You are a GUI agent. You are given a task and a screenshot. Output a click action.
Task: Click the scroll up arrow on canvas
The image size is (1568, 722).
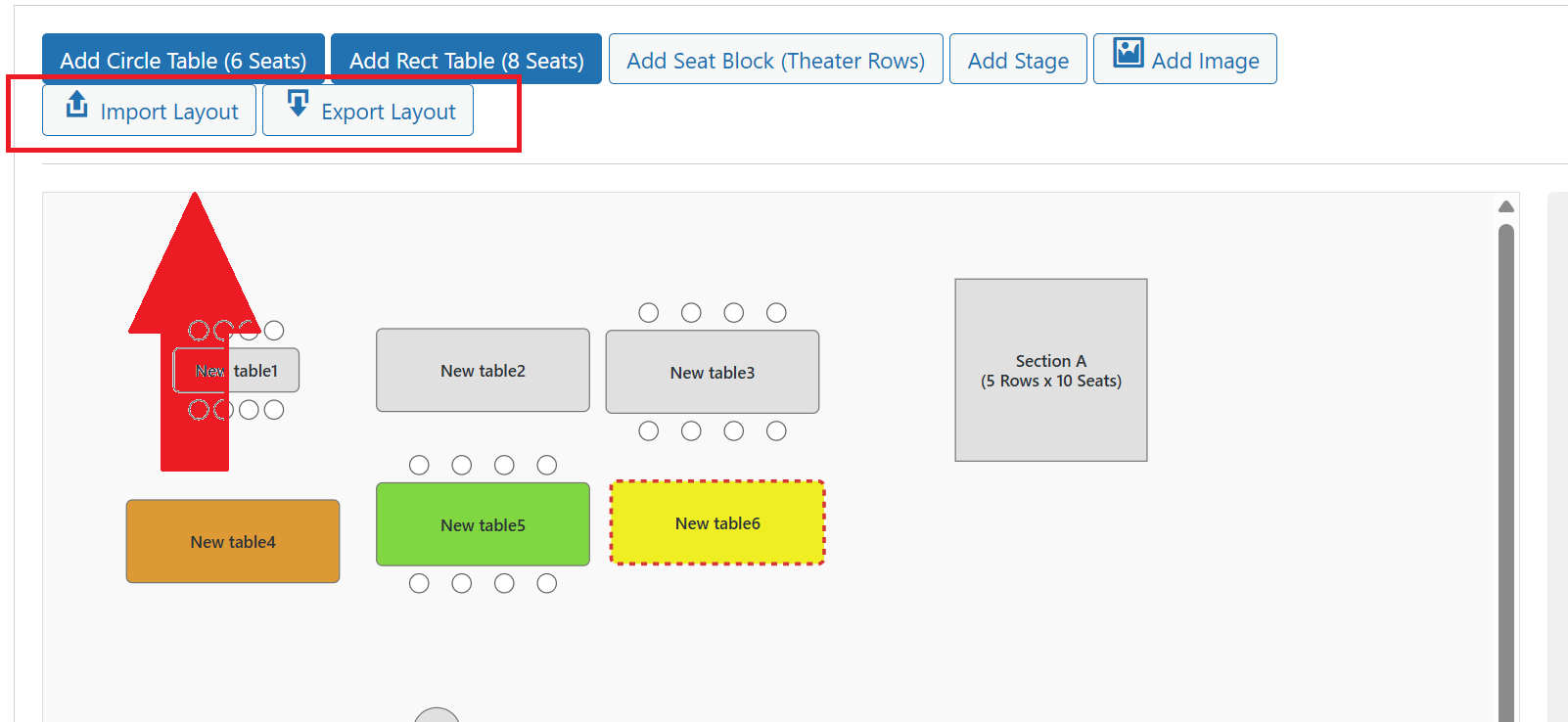coord(1506,206)
